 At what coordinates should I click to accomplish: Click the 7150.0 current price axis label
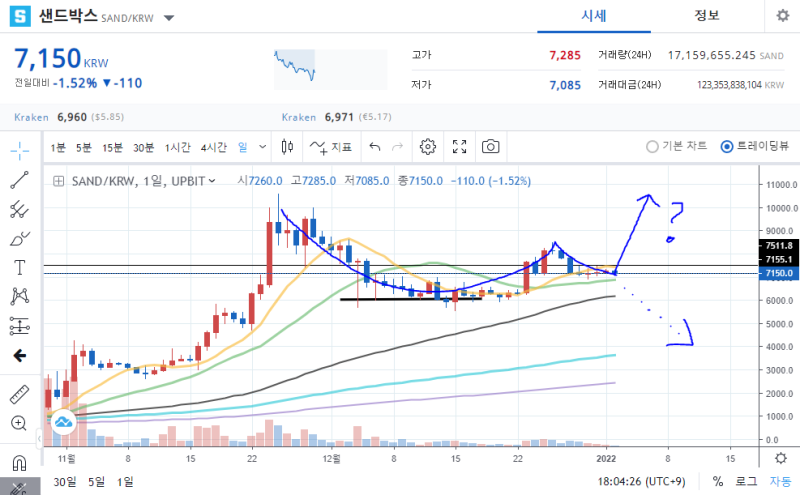coord(779,273)
